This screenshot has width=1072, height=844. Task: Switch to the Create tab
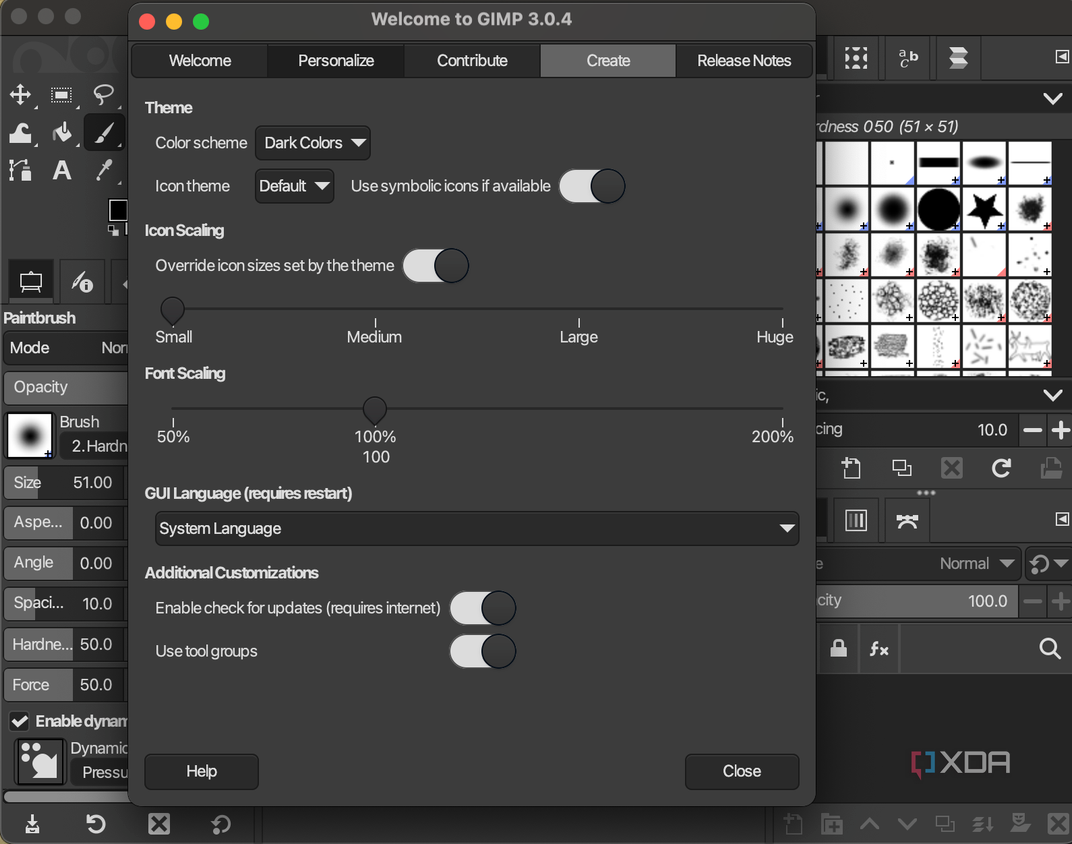(608, 61)
